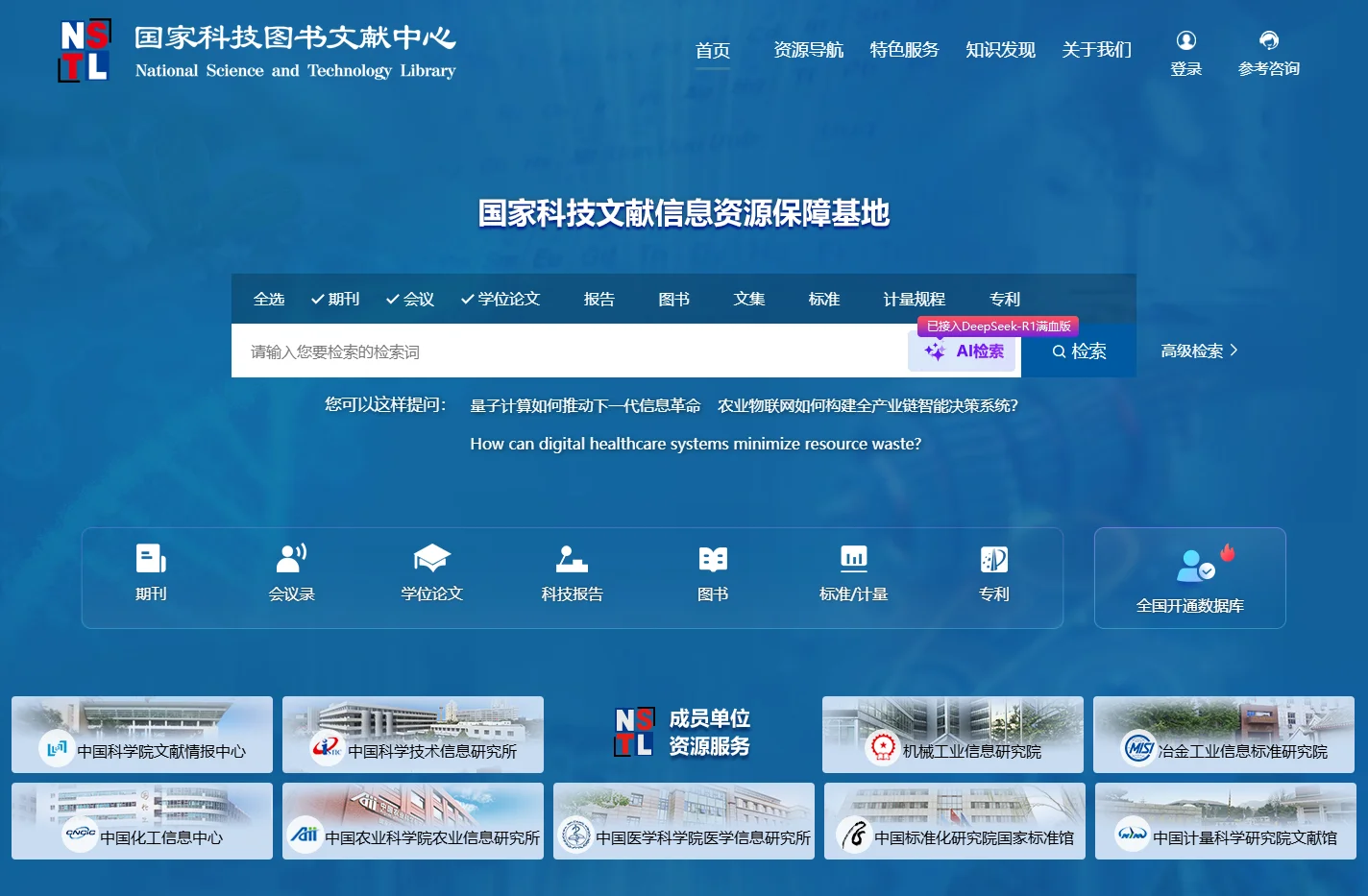1368x896 pixels.
Task: Open 机械工业信息研究院 member card
Action: tap(953, 735)
